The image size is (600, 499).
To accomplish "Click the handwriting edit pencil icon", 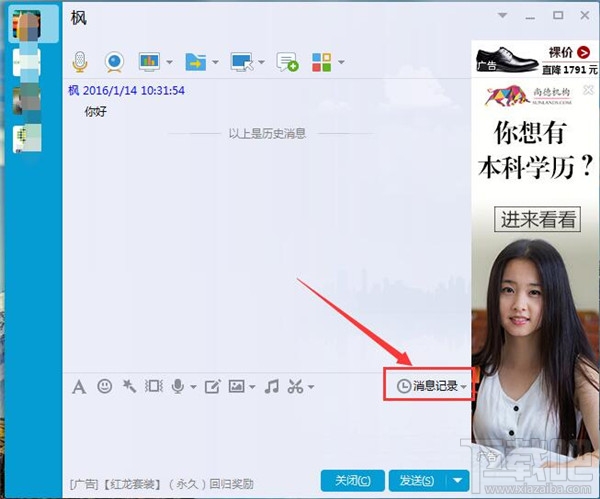I will coord(212,386).
